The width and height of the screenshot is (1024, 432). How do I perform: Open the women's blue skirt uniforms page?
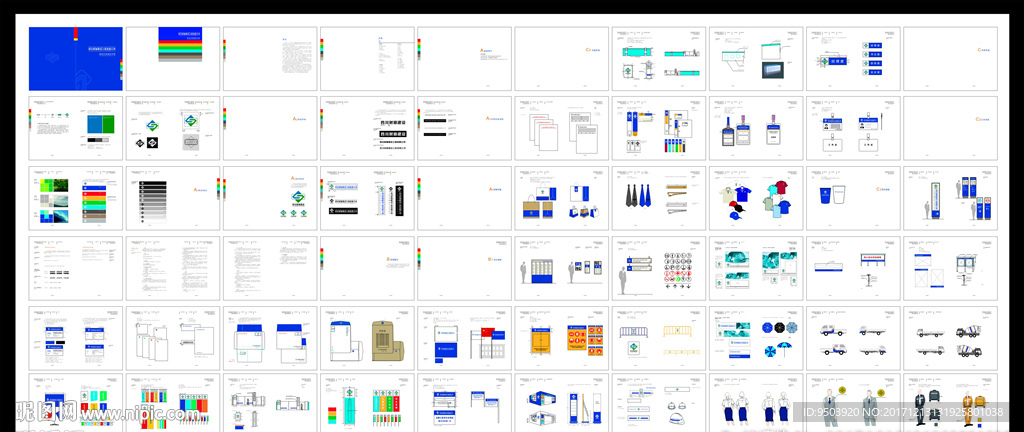(x=756, y=403)
